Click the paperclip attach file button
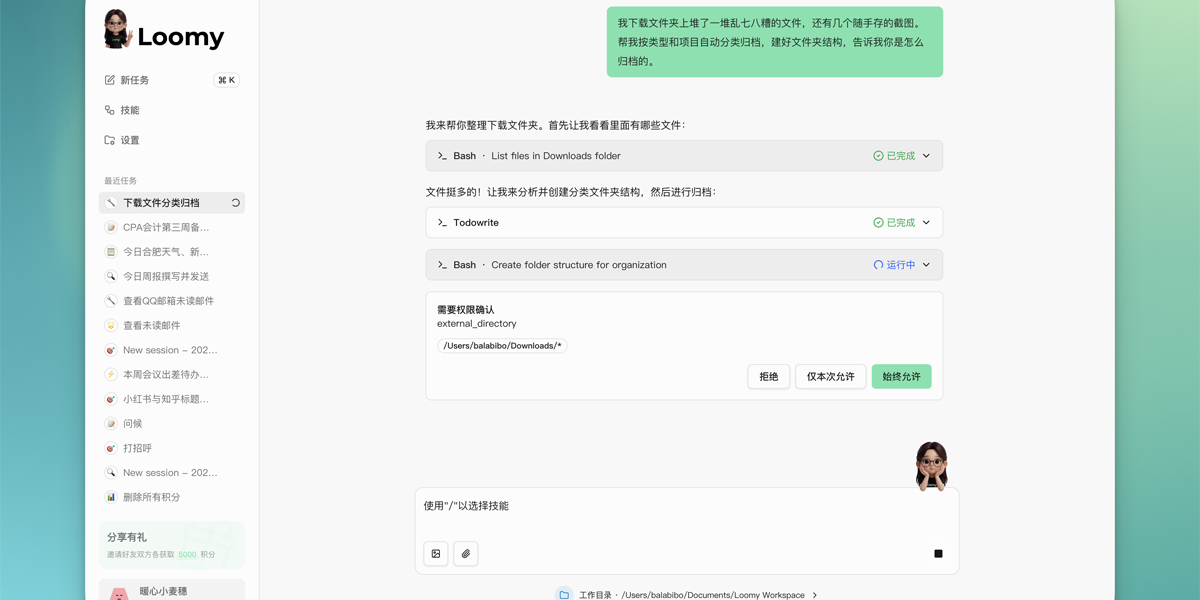 point(466,554)
